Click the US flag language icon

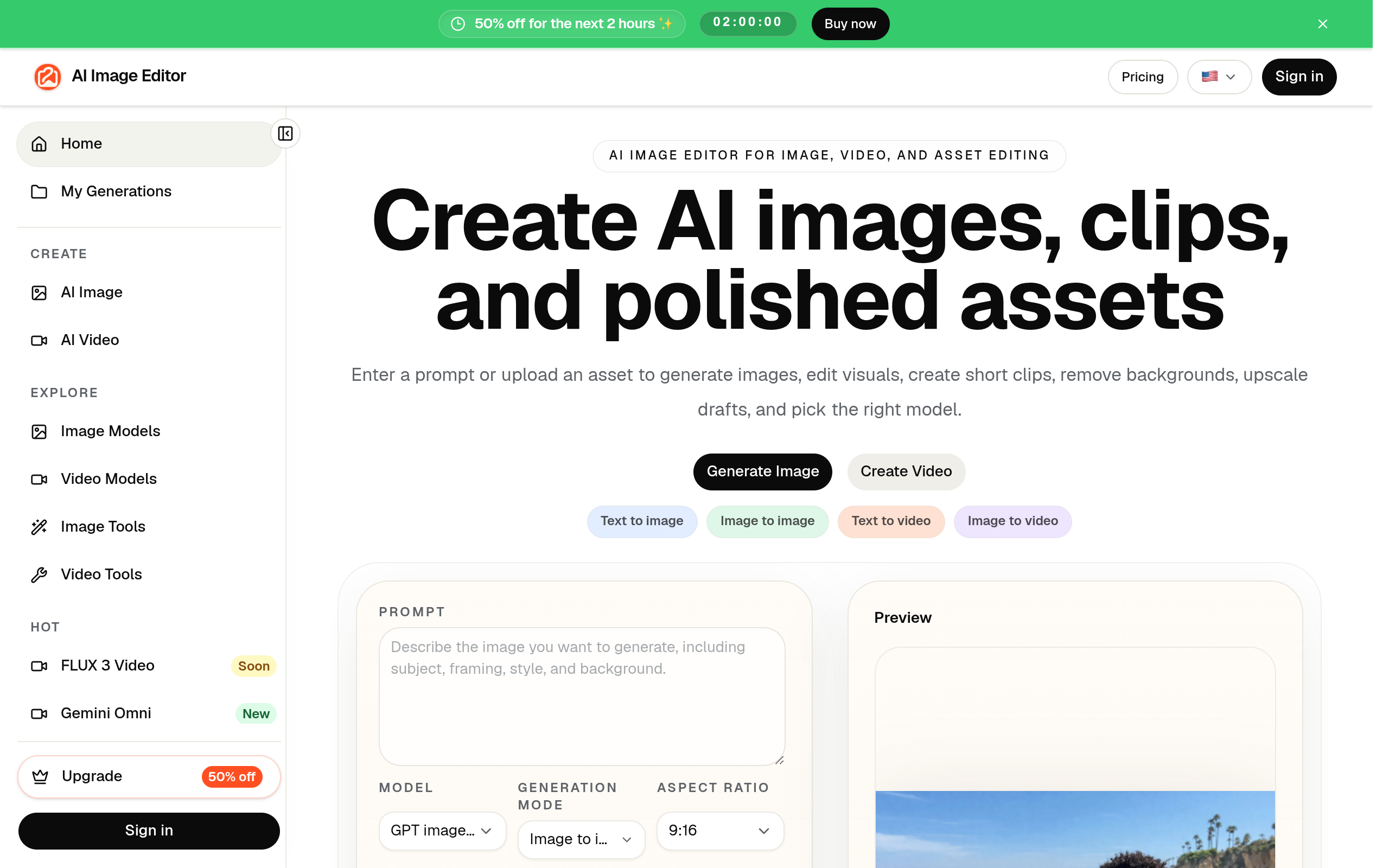pyautogui.click(x=1210, y=76)
